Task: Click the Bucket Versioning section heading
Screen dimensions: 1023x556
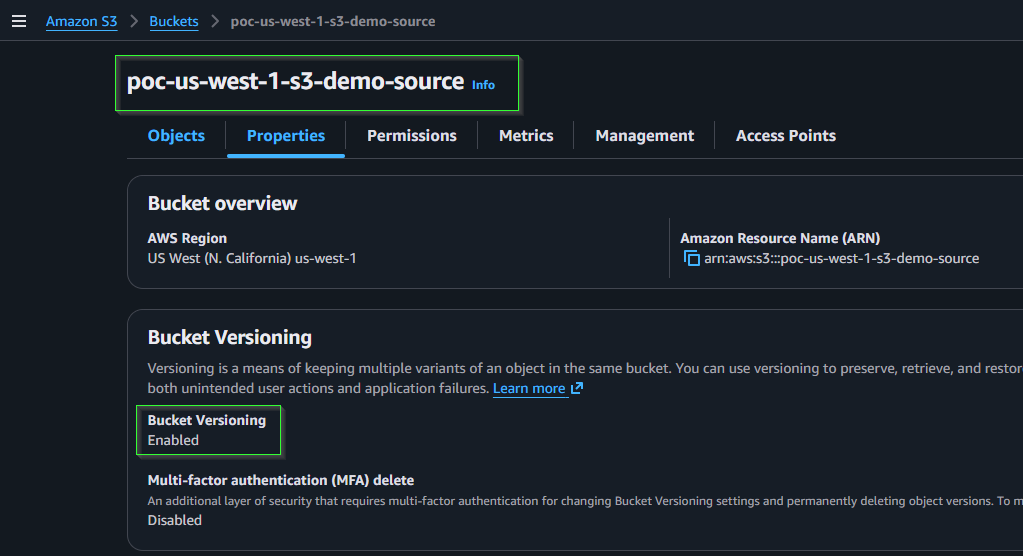Action: tap(230, 337)
